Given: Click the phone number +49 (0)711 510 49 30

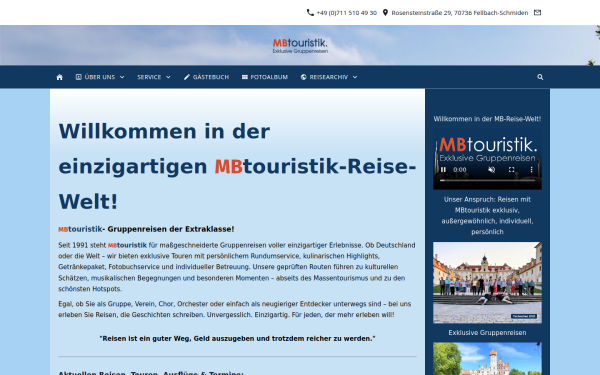Looking at the screenshot, I should coord(347,13).
